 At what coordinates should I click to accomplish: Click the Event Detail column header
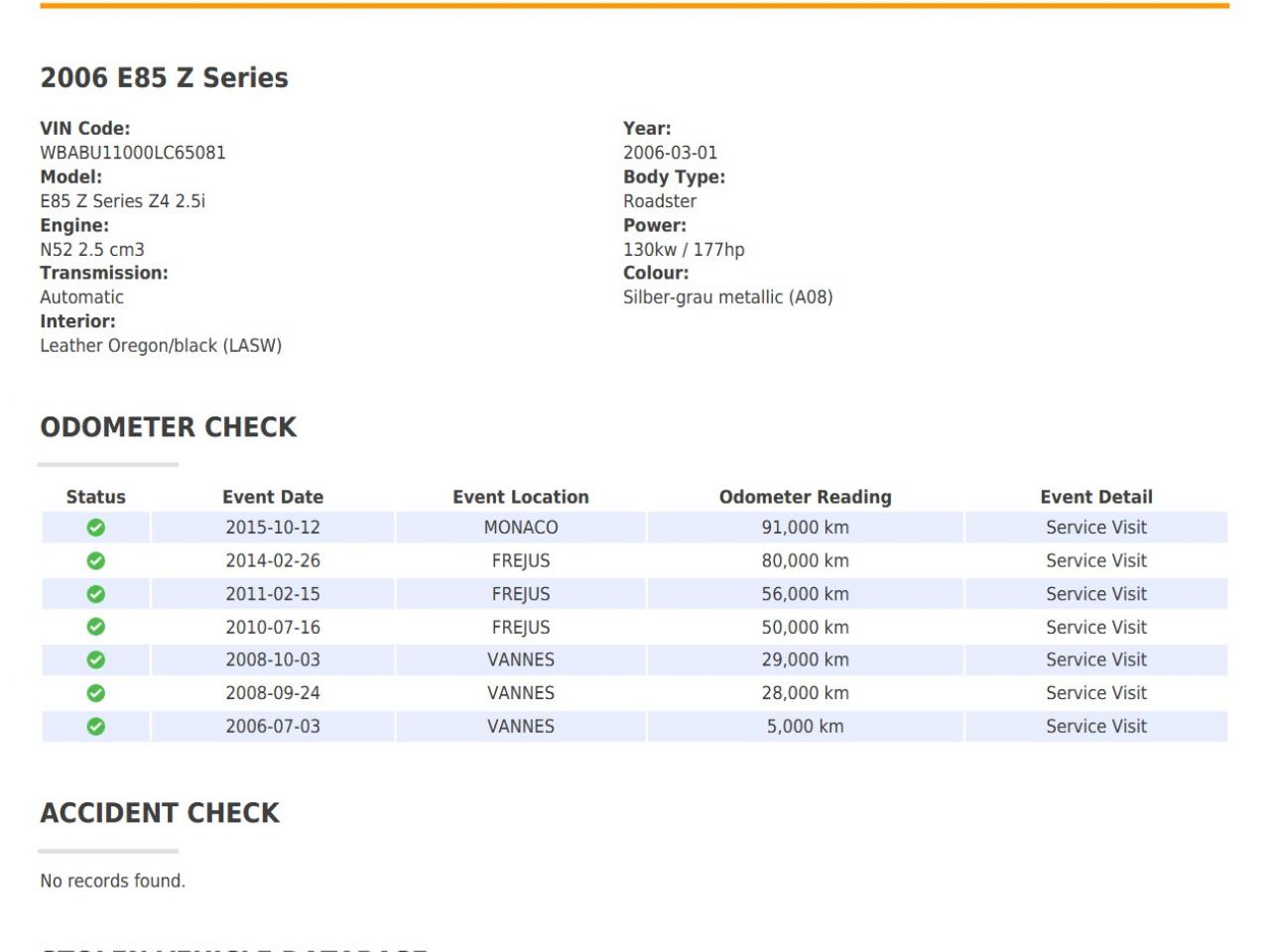(x=1096, y=497)
